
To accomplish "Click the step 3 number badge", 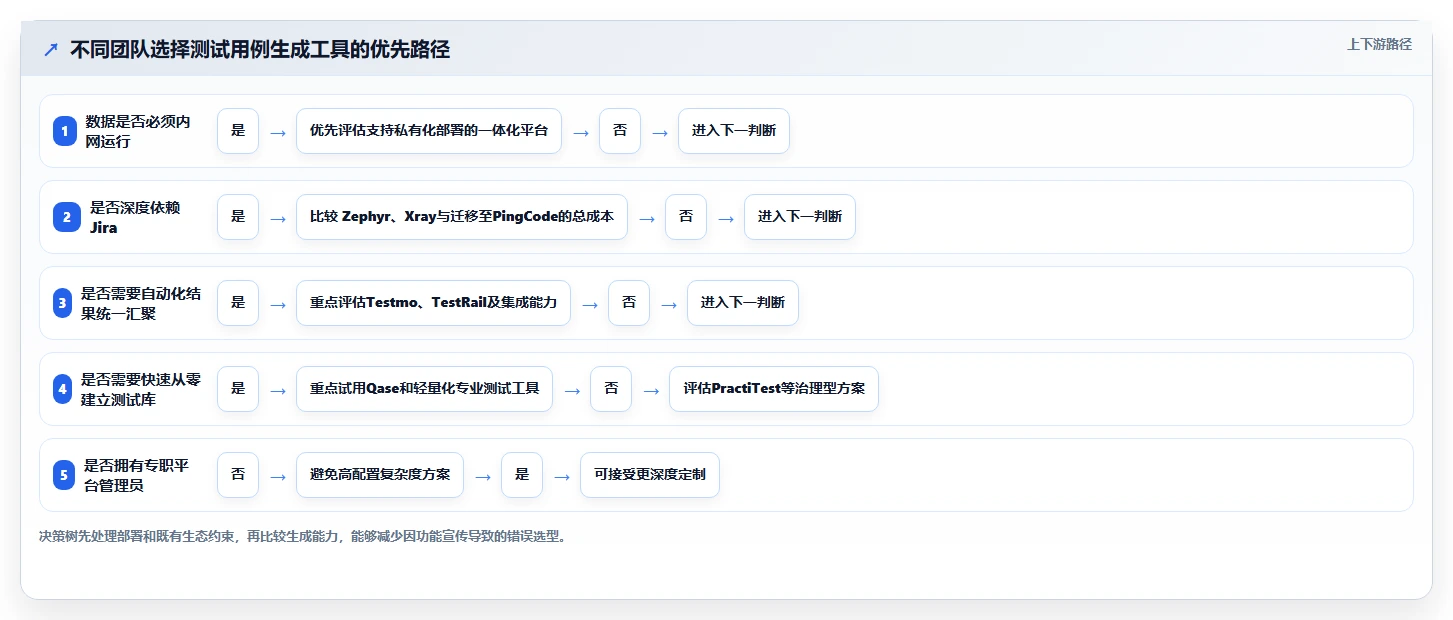I will (x=63, y=303).
